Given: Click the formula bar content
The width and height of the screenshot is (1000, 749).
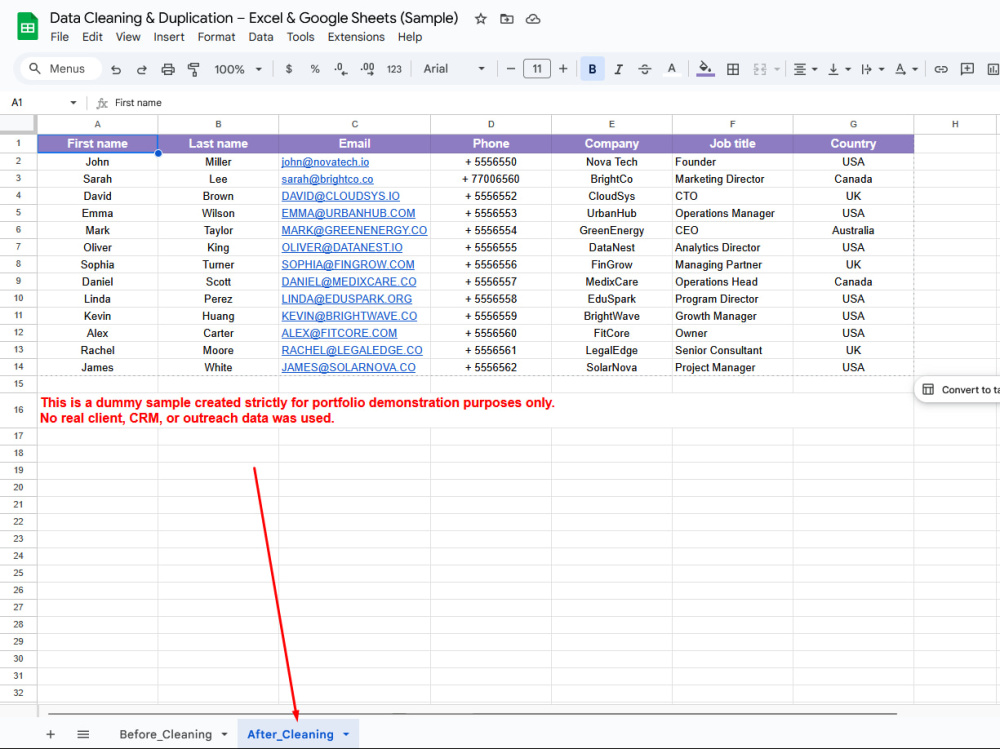Looking at the screenshot, I should click(138, 103).
